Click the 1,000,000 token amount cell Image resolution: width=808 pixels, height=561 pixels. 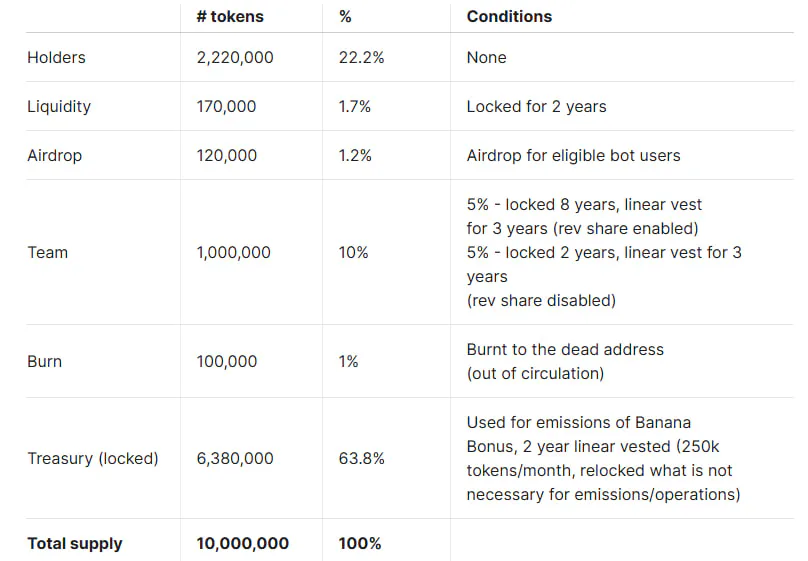click(x=233, y=252)
